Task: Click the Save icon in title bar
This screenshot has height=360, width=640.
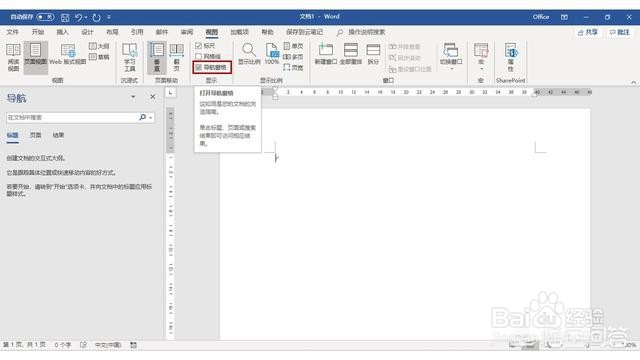Action: click(x=65, y=17)
